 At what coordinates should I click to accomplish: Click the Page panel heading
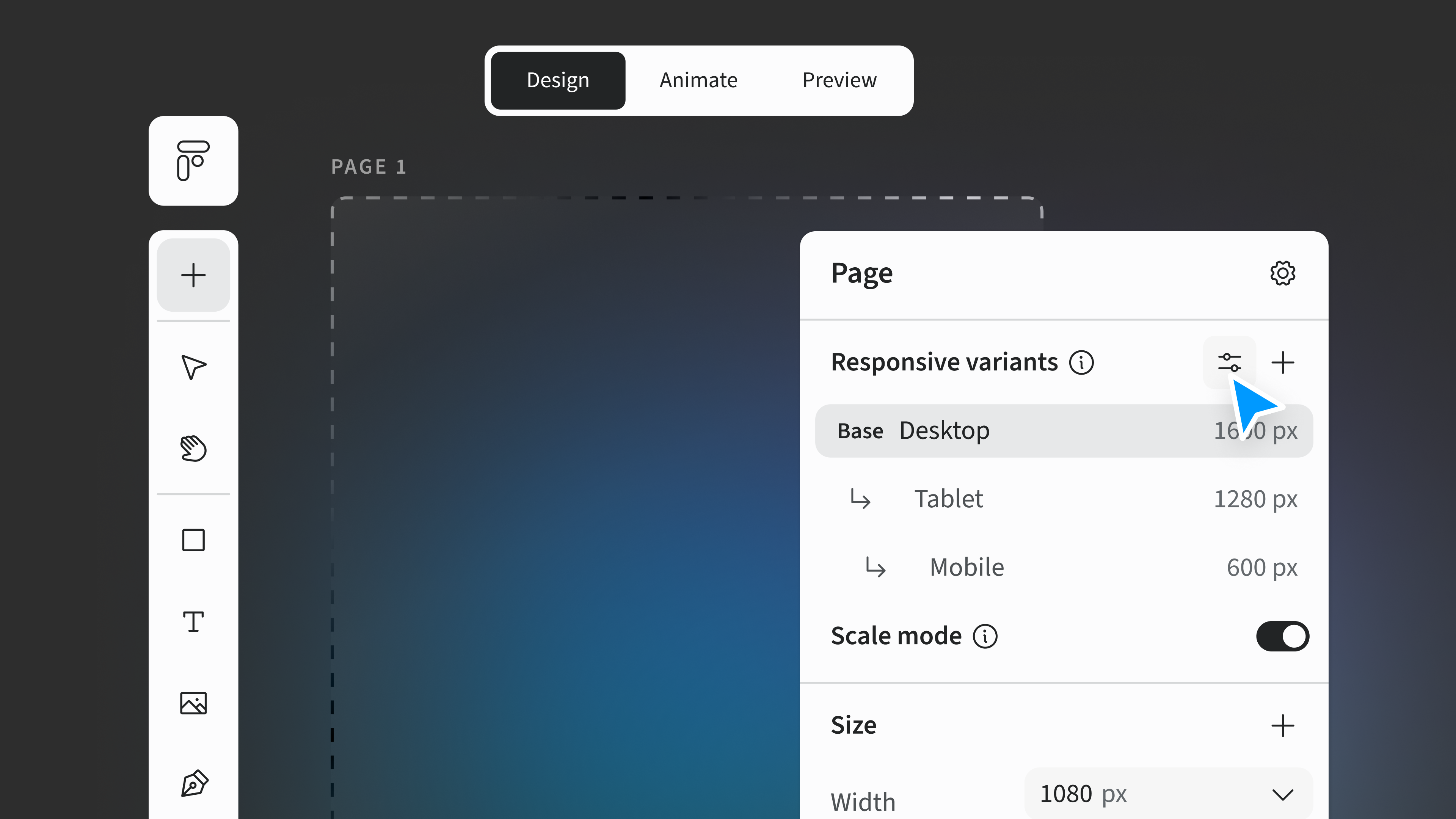861,273
